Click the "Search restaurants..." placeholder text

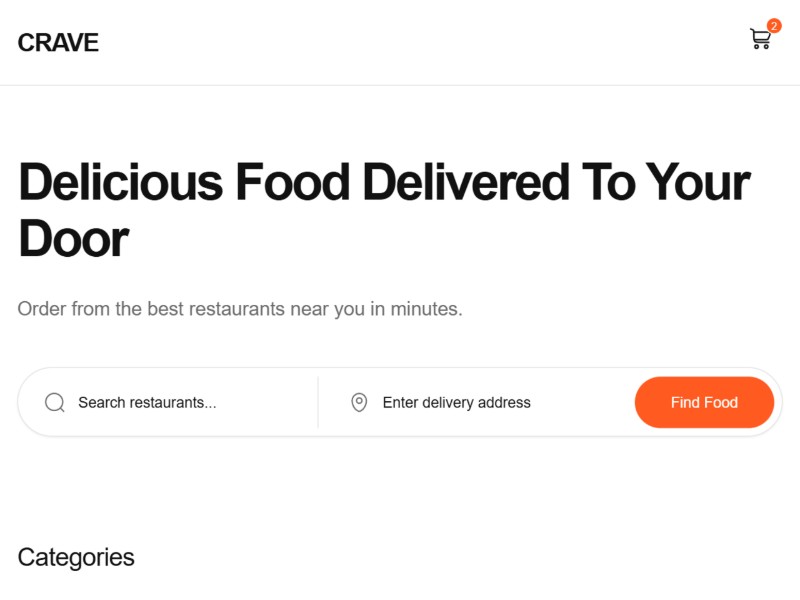[x=147, y=402]
